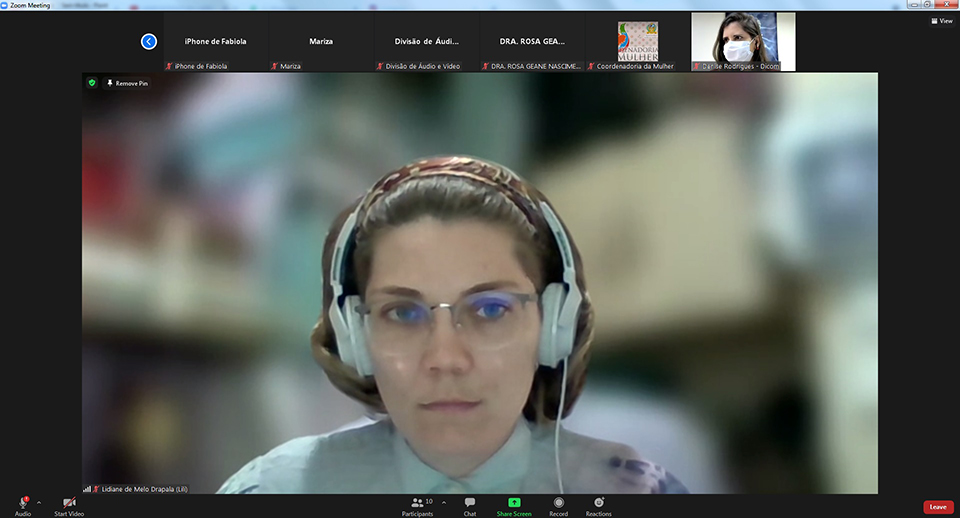Click Denise Rodrigues video thumbnail

tap(743, 41)
